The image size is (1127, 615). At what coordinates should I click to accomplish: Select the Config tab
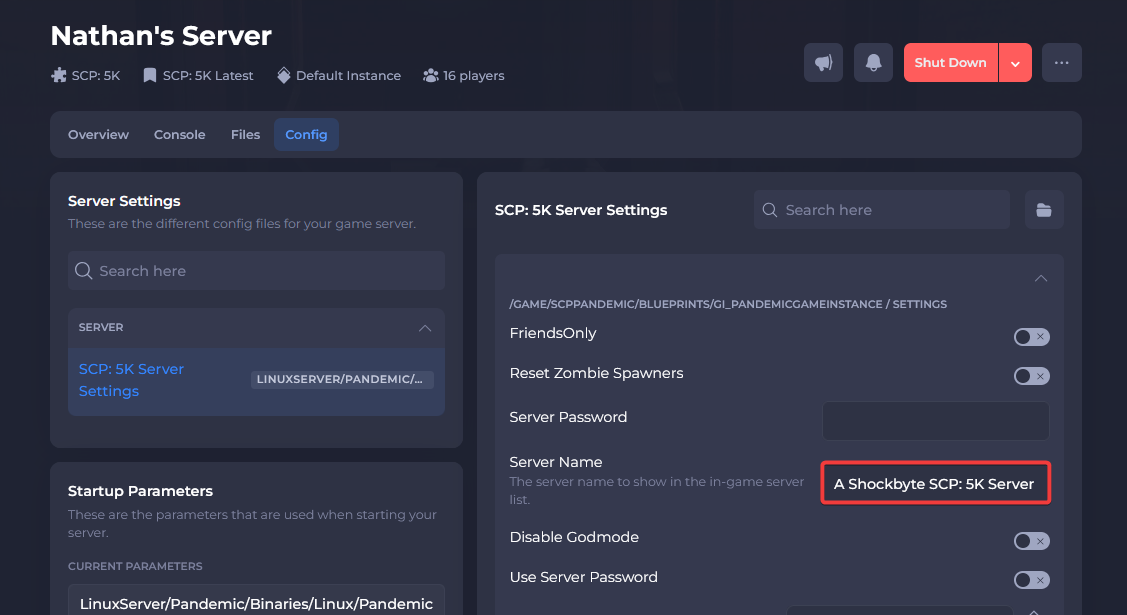point(306,134)
